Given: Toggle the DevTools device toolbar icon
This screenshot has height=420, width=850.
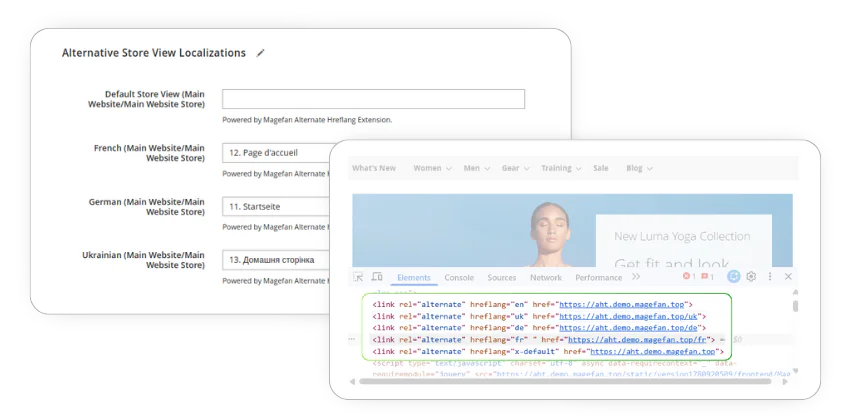Looking at the screenshot, I should [377, 277].
